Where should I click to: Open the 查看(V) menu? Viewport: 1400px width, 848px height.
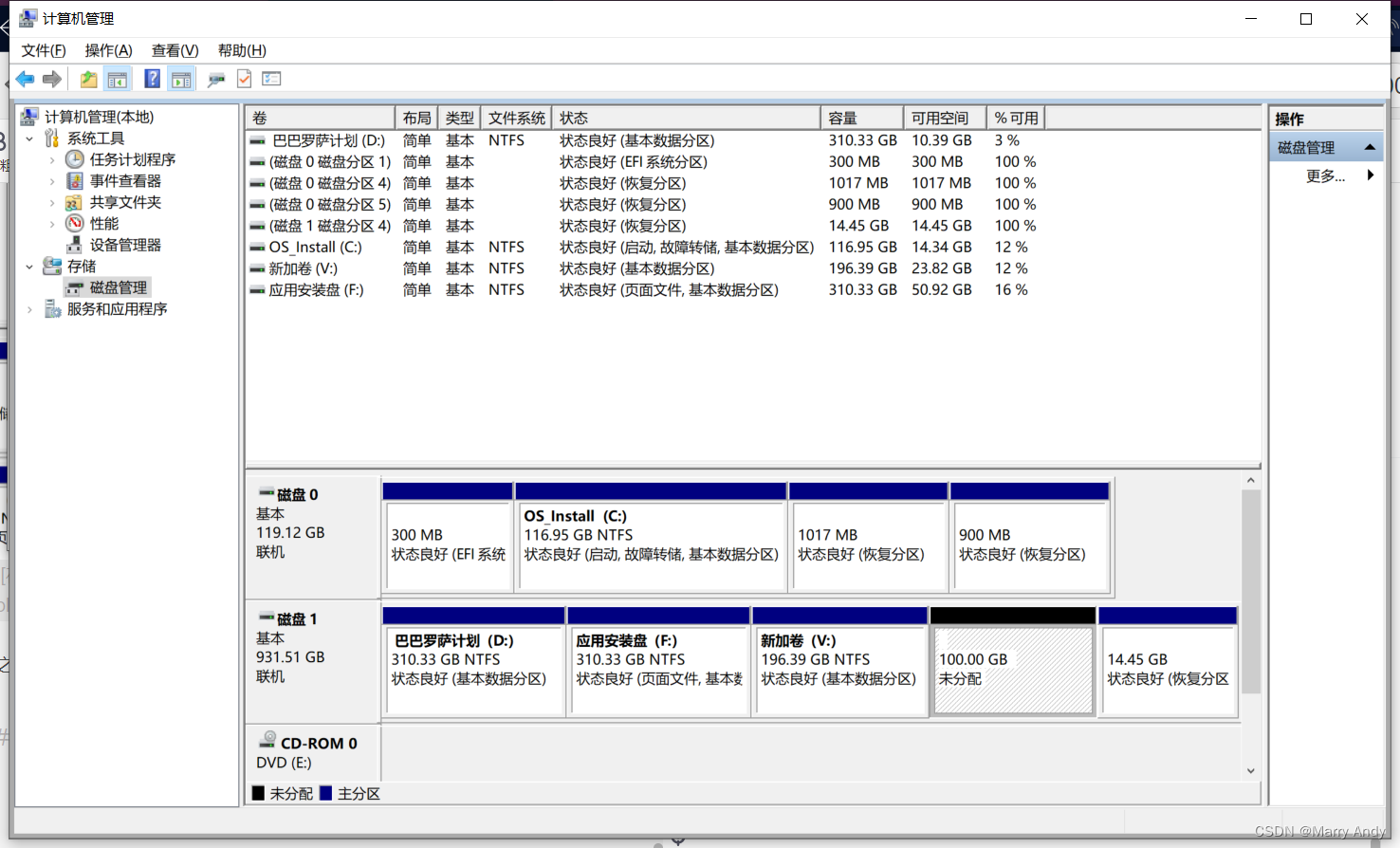tap(175, 50)
